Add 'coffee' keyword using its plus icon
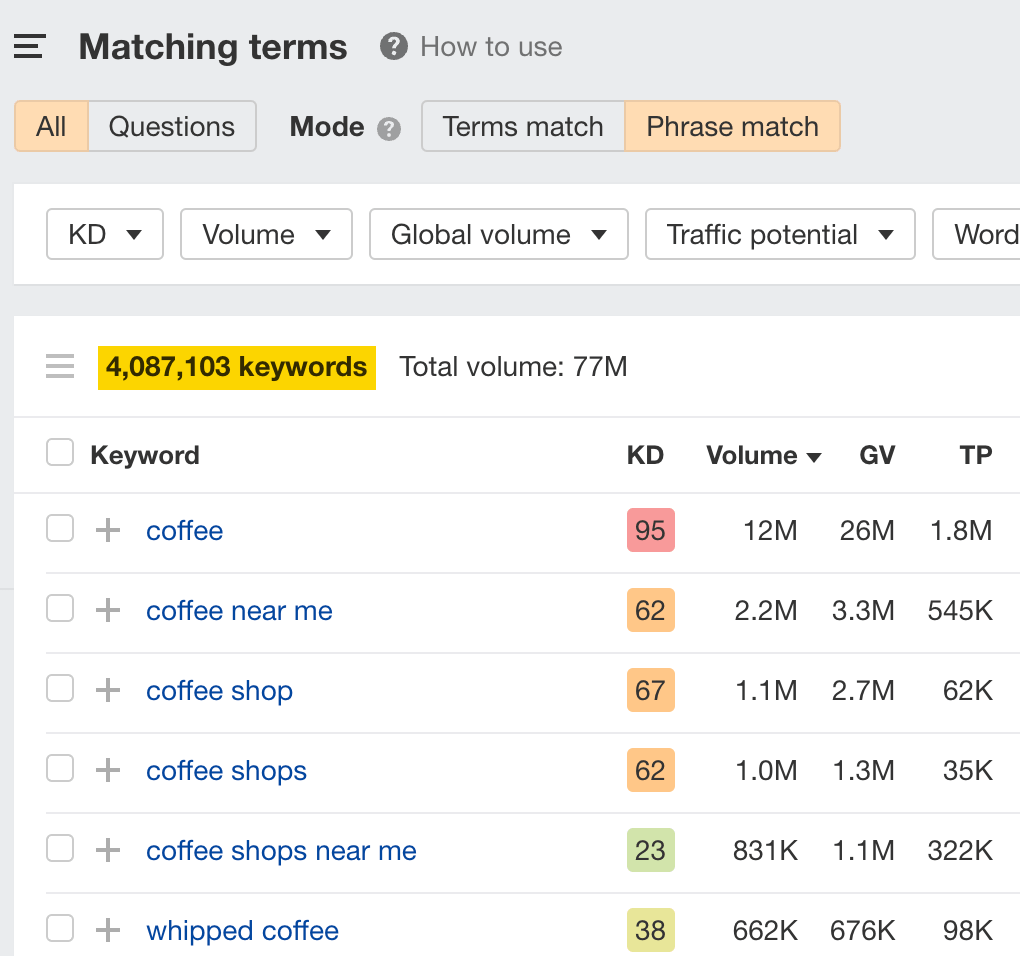Viewport: 1020px width, 956px height. coord(107,530)
